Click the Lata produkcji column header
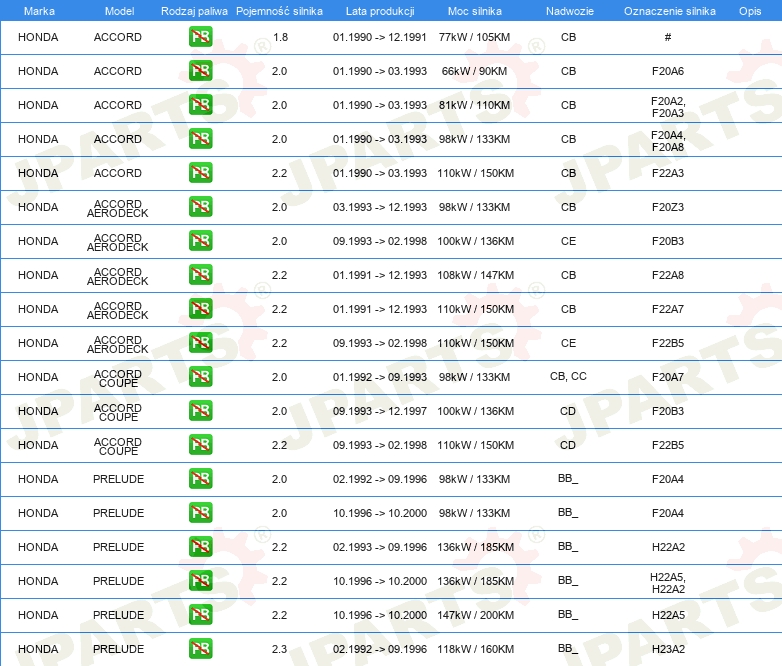This screenshot has width=782, height=666. tap(380, 11)
